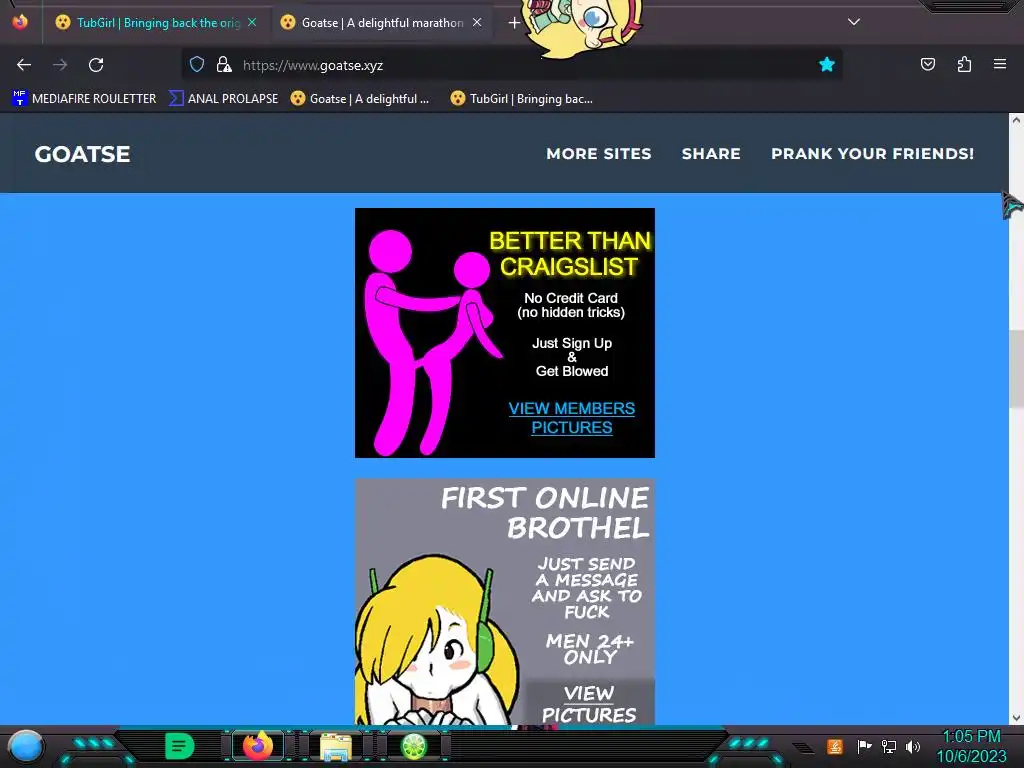This screenshot has width=1024, height=768.
Task: Open the Goatse bookmark in bookmarks toolbar
Action: pos(360,99)
